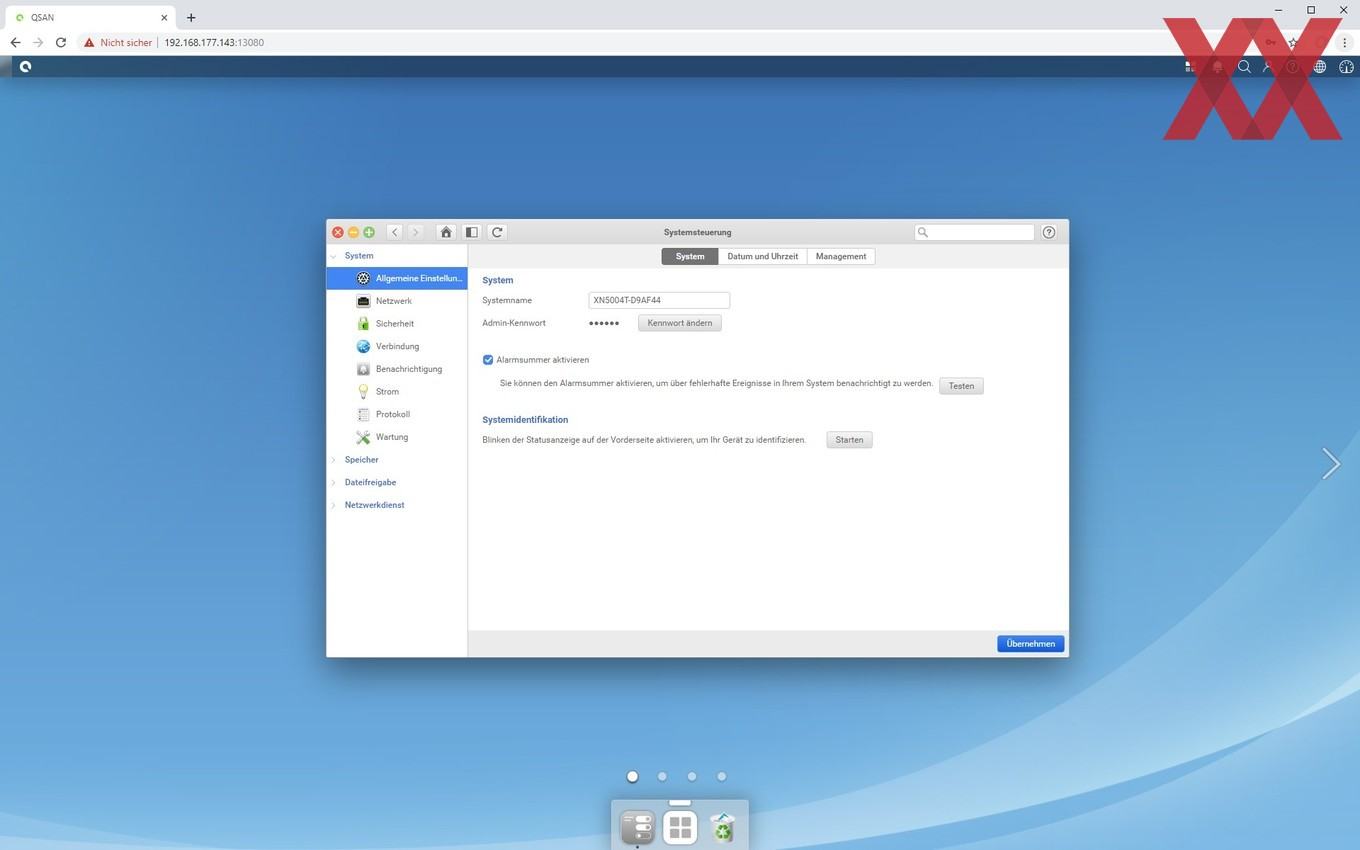Viewport: 1360px width, 850px height.
Task: Click the home button in Systemsteuerung toolbar
Action: click(x=446, y=232)
